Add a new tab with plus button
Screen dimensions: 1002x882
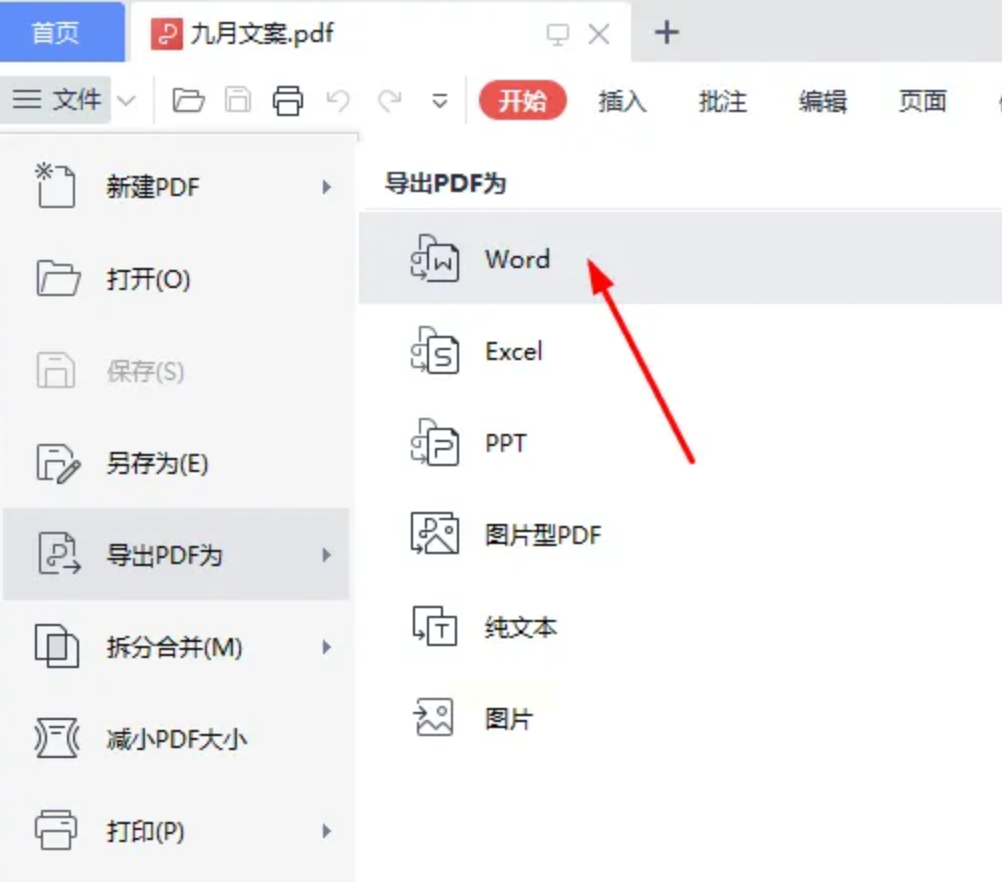tap(667, 33)
